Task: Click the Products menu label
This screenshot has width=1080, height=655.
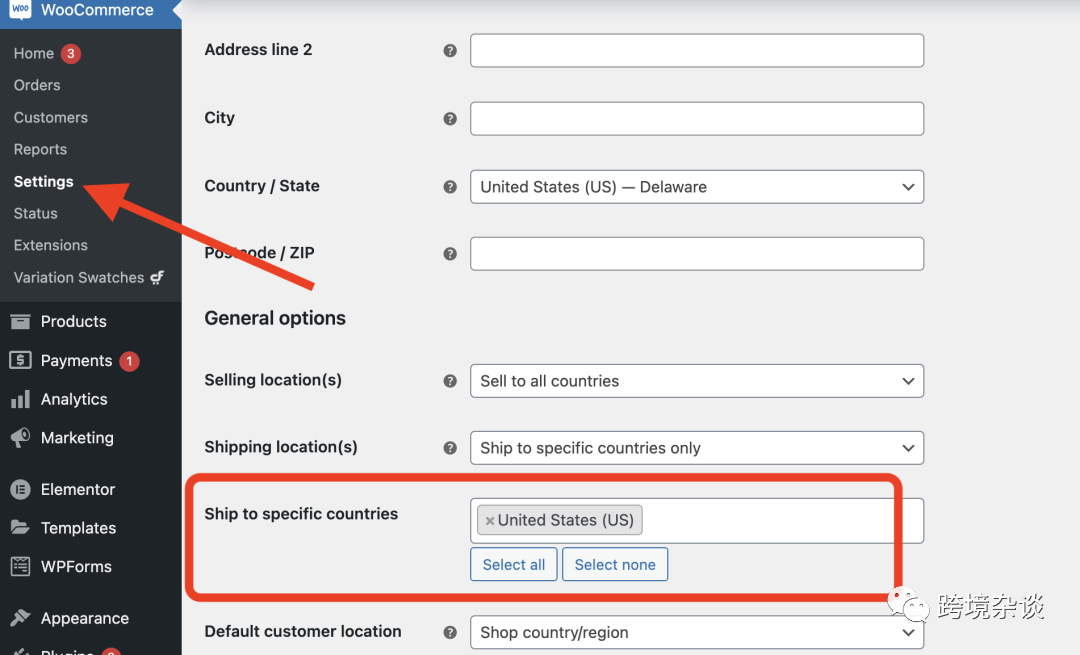Action: tap(74, 321)
